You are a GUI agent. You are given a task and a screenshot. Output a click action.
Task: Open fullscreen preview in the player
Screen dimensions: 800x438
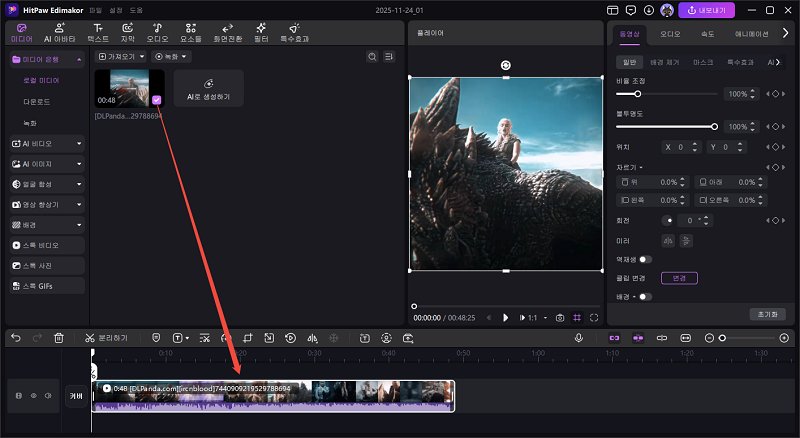click(594, 317)
